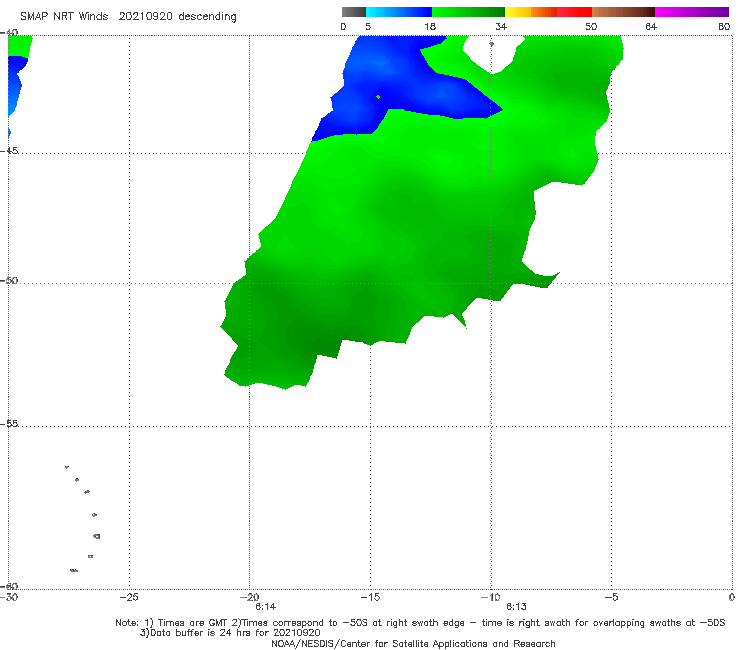Click the green segment of the color bar
Viewport: 740px width, 650px height.
coord(469,12)
